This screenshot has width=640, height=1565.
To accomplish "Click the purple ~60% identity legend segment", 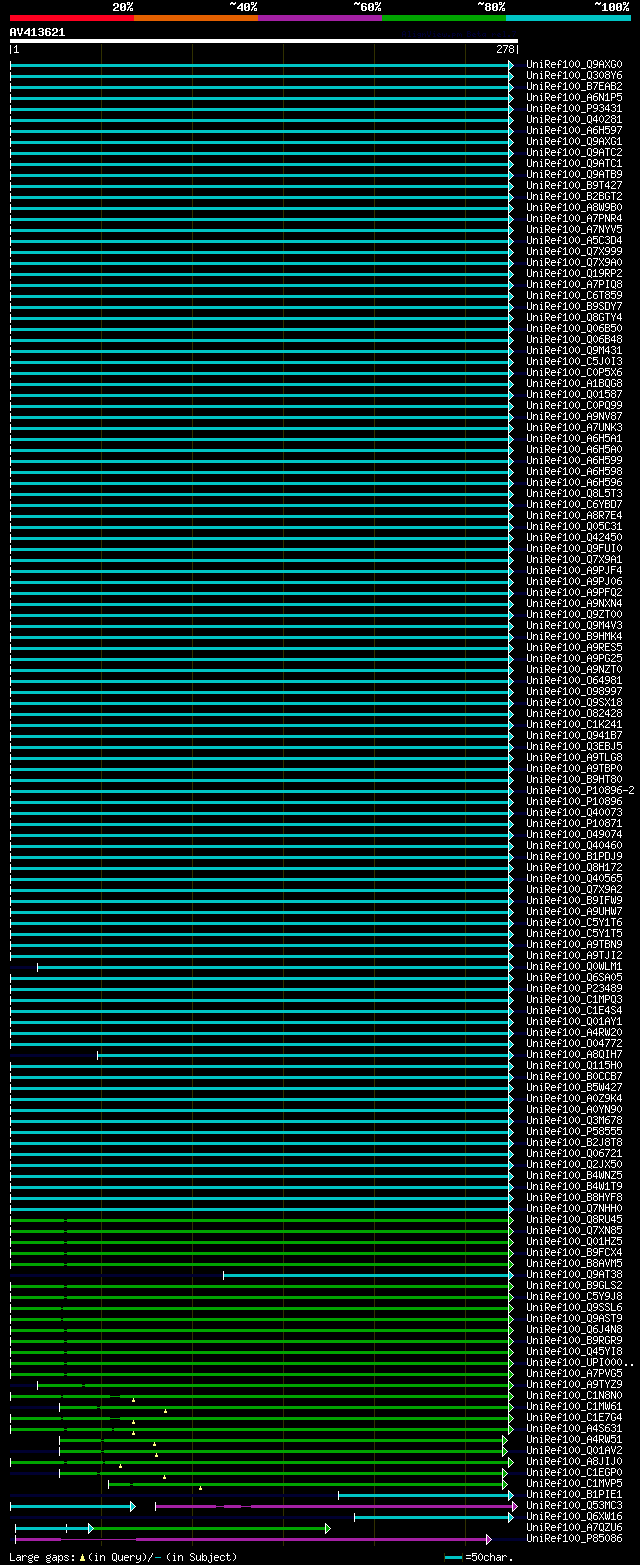I will pos(320,17).
